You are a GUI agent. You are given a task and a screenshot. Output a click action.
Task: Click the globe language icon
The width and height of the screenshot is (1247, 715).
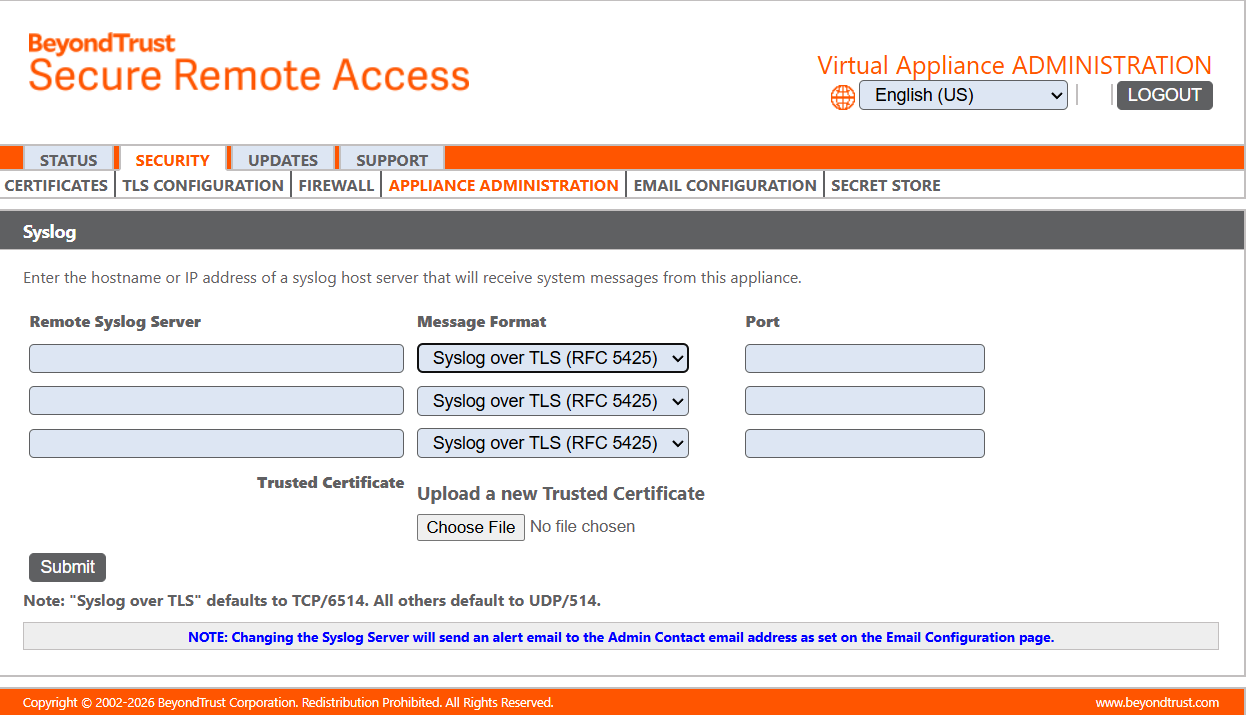coord(843,97)
